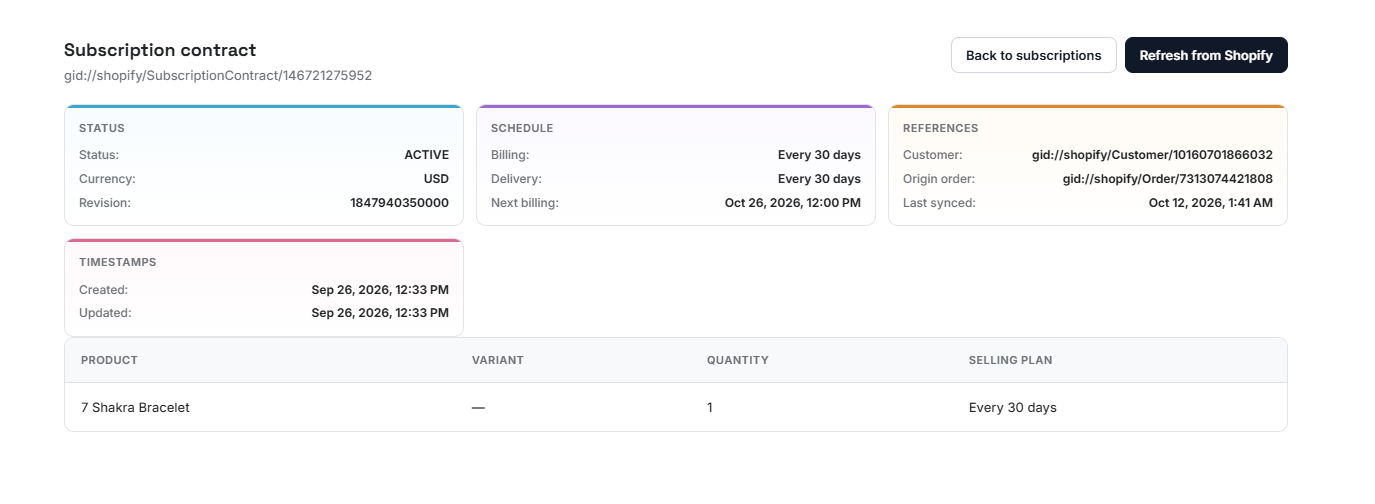Click the Origin order: label
The height and width of the screenshot is (504, 1375).
(939, 179)
